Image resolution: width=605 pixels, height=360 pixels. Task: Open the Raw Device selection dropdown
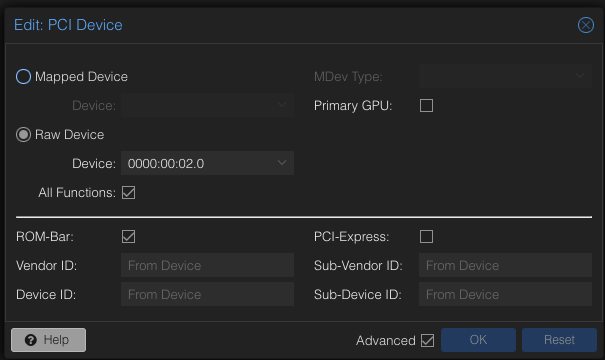[x=282, y=163]
